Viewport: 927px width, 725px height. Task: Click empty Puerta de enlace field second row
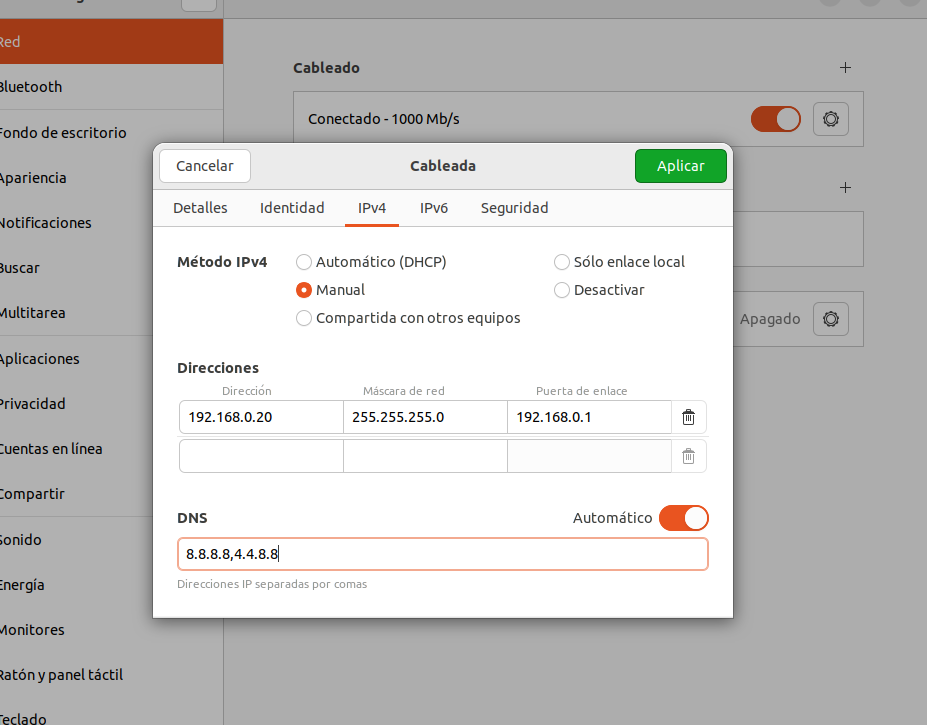(589, 456)
